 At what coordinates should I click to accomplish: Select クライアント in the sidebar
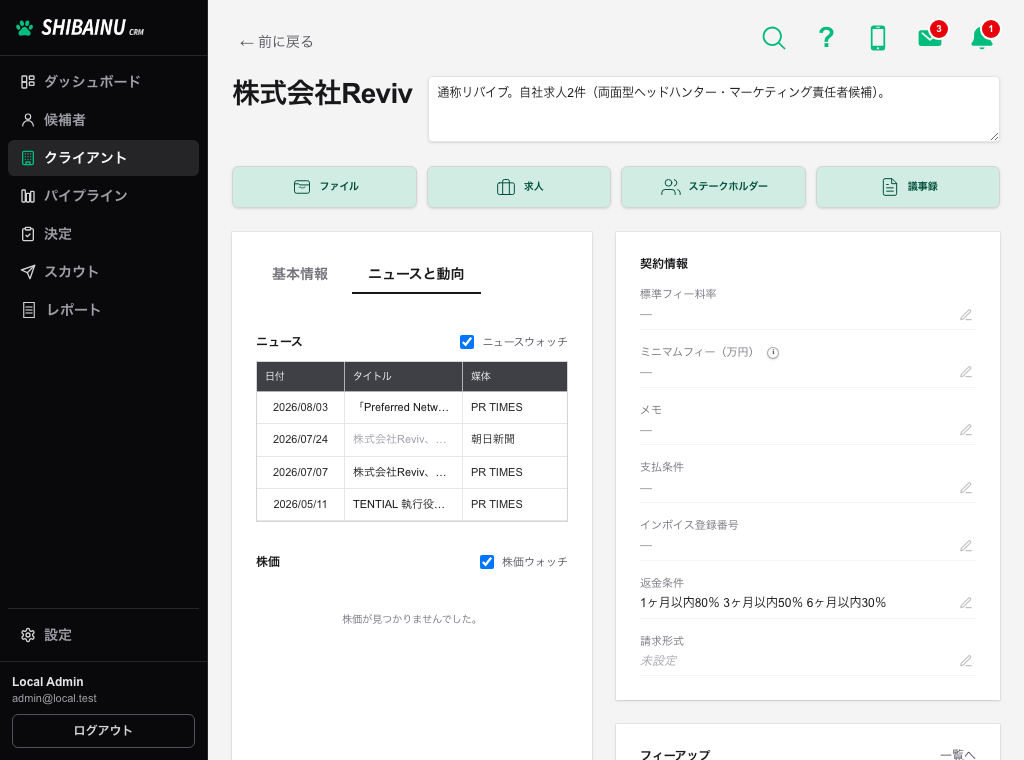[x=103, y=158]
